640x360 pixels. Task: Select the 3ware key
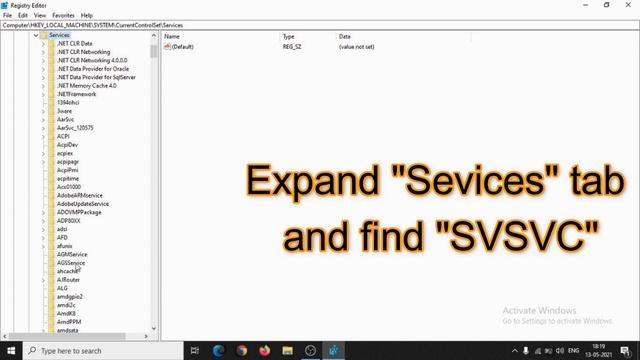pyautogui.click(x=64, y=111)
